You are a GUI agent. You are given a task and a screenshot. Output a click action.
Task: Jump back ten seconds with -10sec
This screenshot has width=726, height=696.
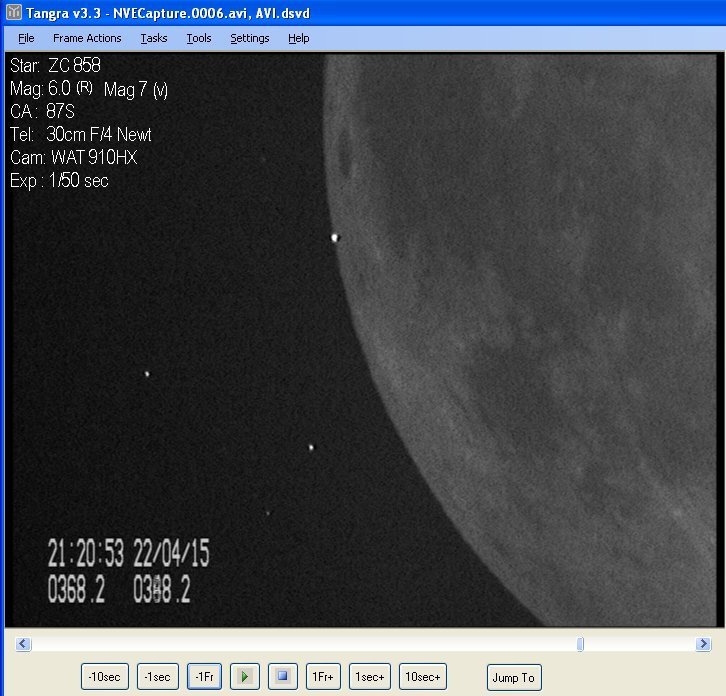point(105,677)
